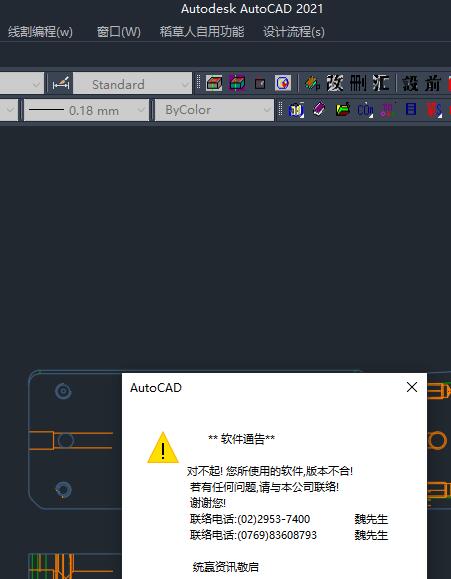
Task: Open the ByColor plot style dropdown
Action: (214, 110)
